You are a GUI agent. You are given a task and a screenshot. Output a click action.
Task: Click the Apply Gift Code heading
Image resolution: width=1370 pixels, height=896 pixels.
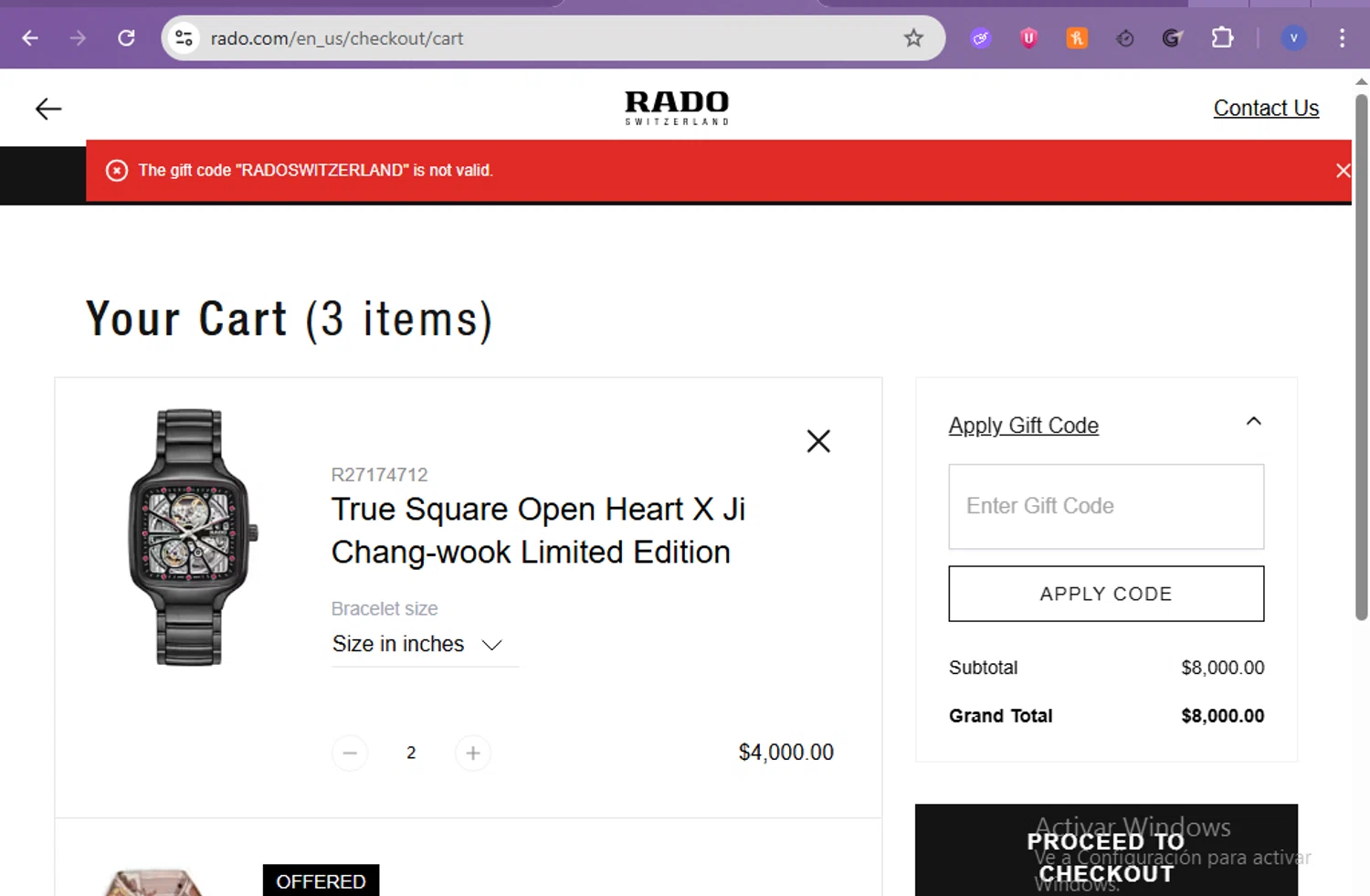[1023, 426]
